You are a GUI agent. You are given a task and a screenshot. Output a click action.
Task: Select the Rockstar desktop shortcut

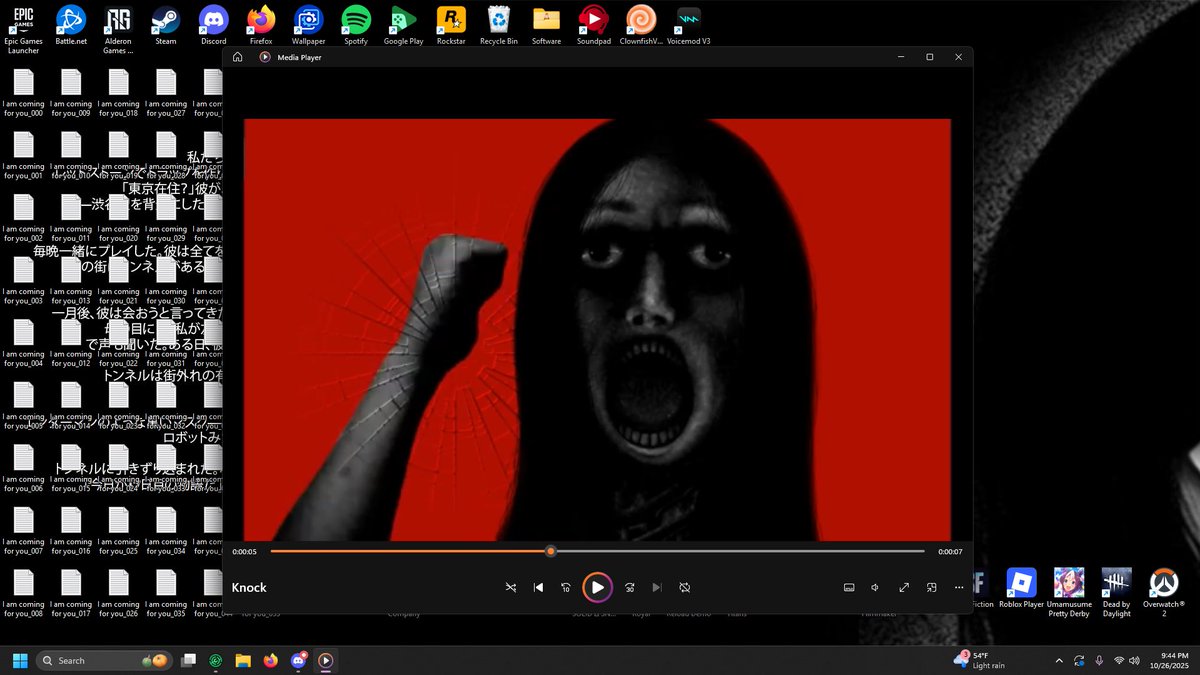(x=451, y=26)
